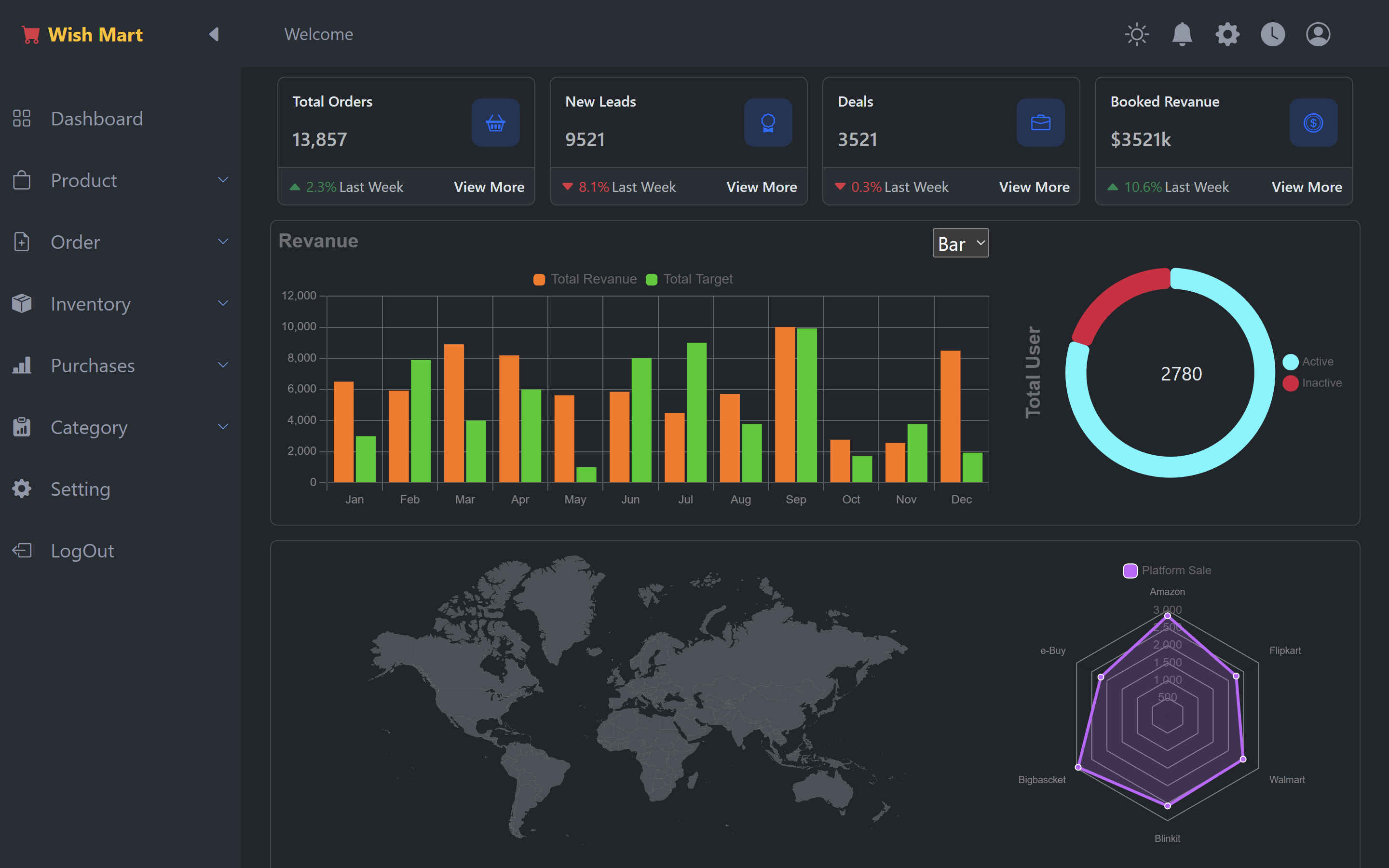Click the Total Orders basket icon
Screen dimensions: 1389x868
[x=495, y=122]
